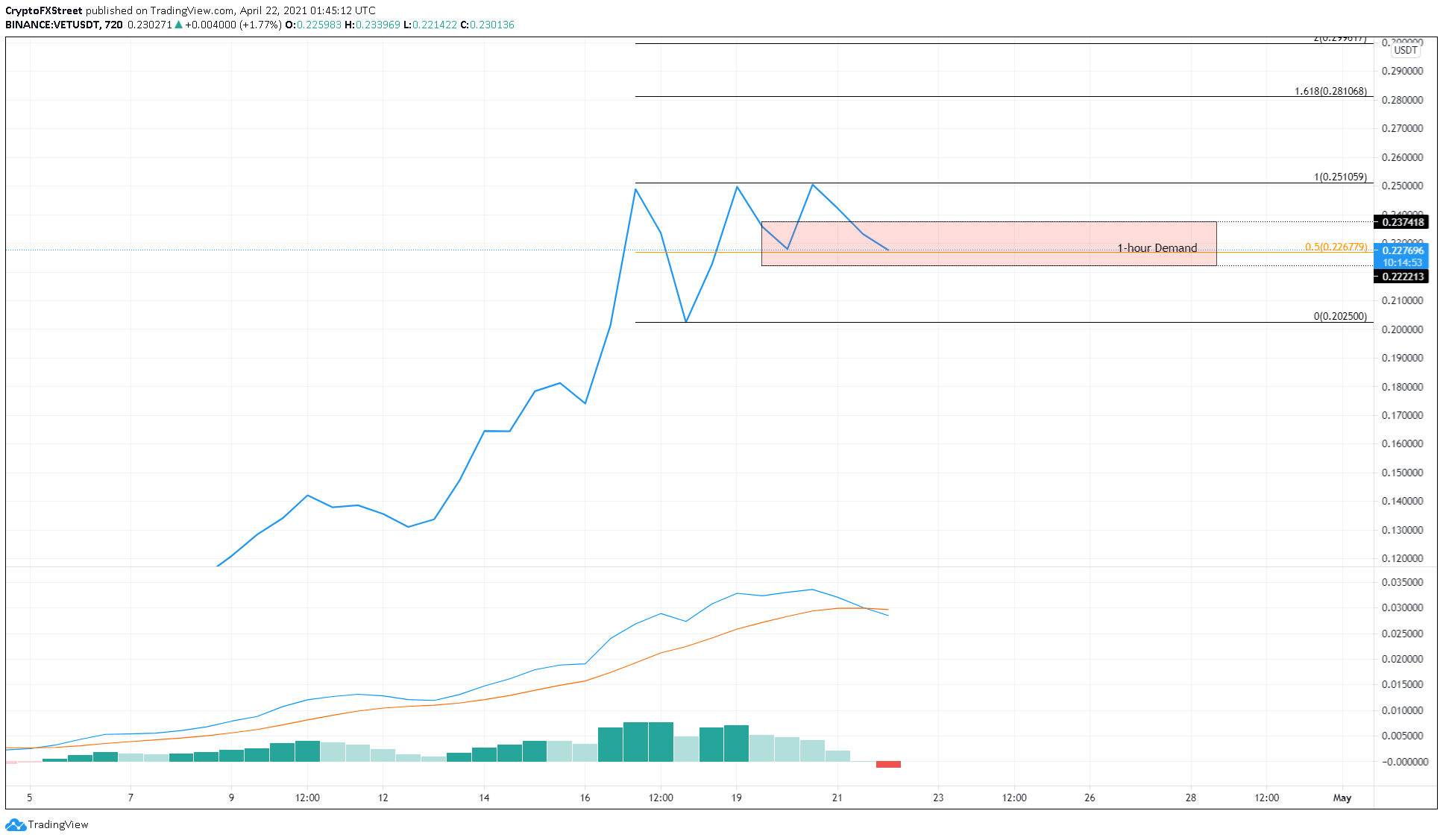The height and width of the screenshot is (840, 1443).
Task: Click the 1-hour Demand zone label
Action: (x=1157, y=248)
